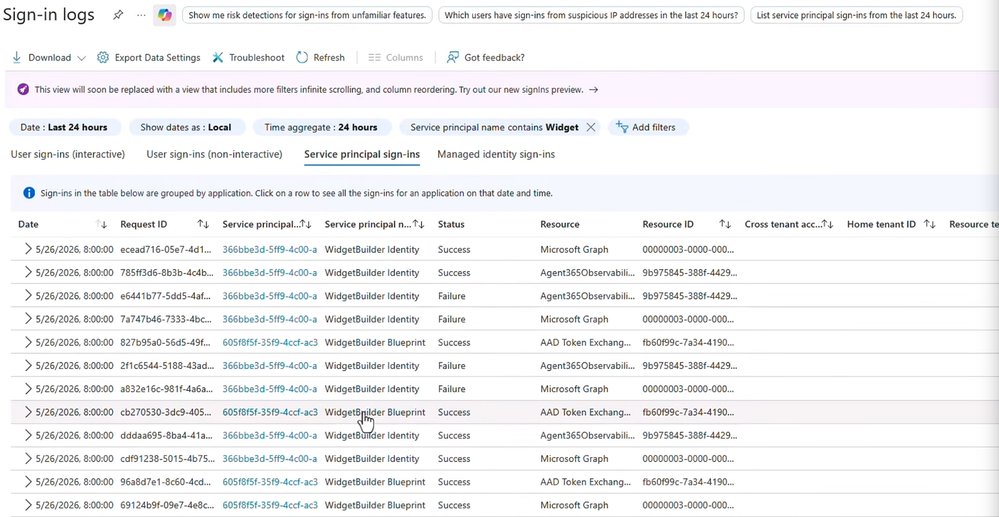
Task: Switch to User sign-ins (interactive) tab
Action: tap(68, 154)
